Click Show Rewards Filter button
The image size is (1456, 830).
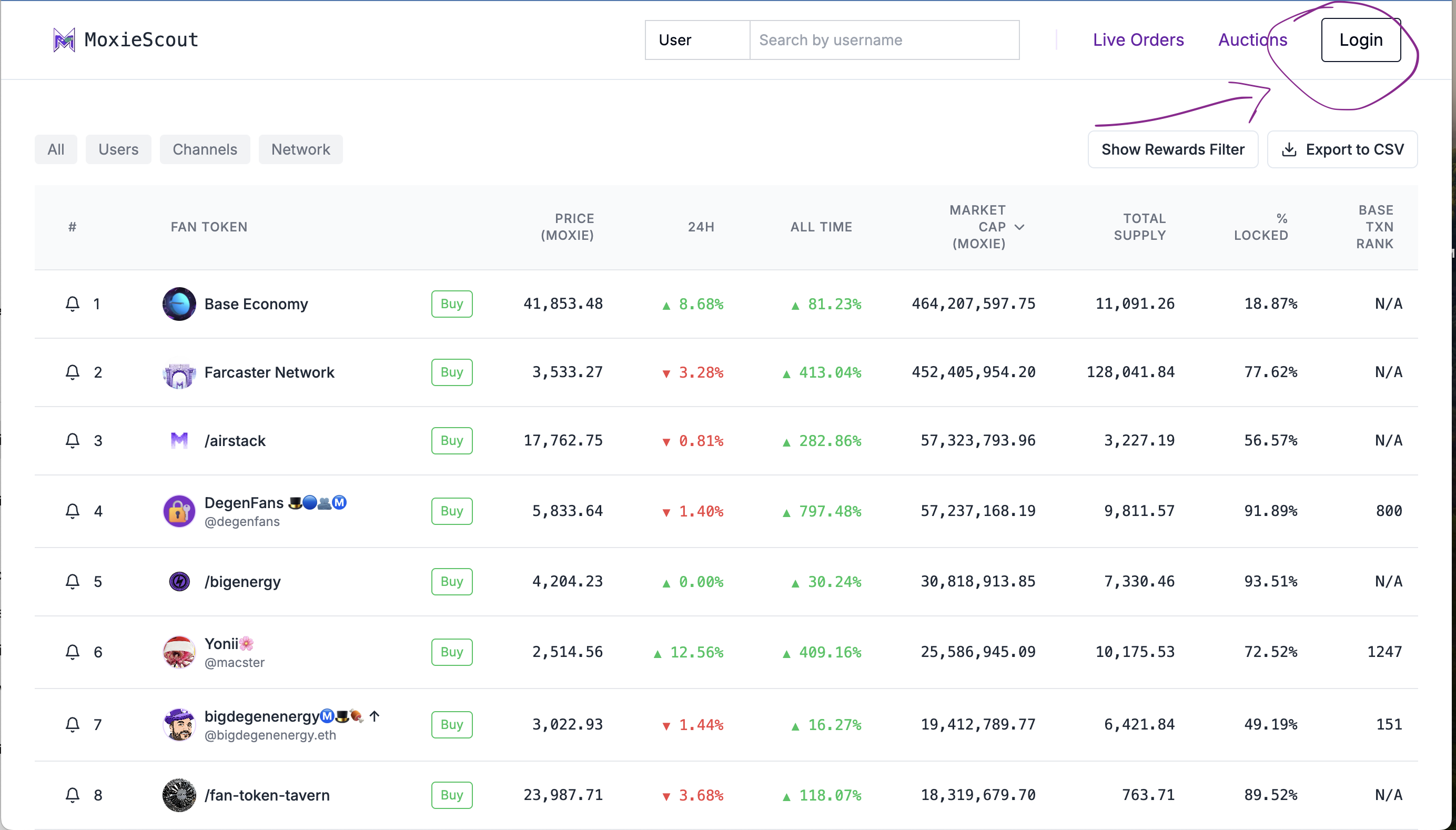pyautogui.click(x=1172, y=149)
